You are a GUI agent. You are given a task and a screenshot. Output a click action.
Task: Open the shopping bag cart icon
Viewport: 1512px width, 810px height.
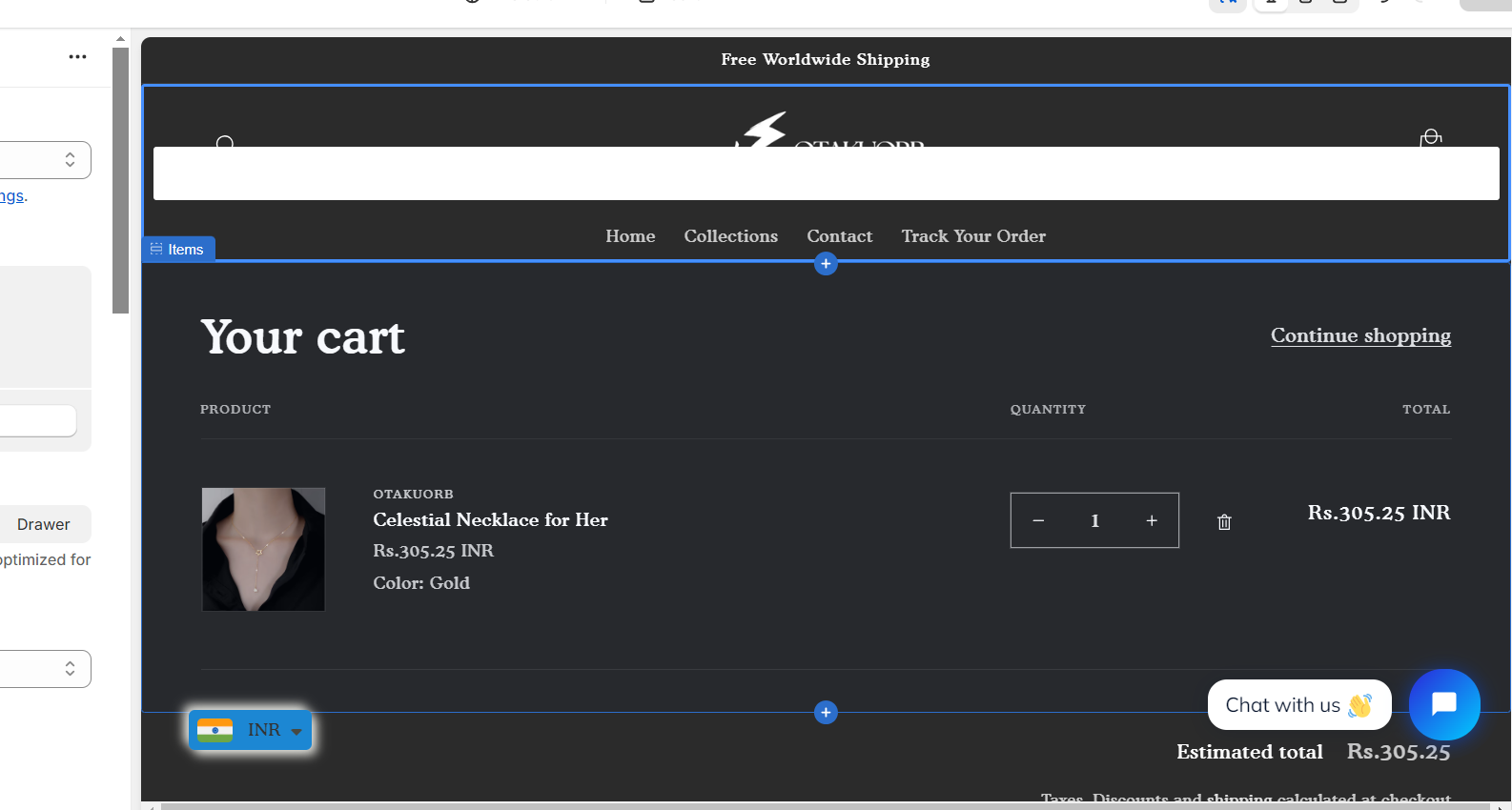click(1430, 138)
